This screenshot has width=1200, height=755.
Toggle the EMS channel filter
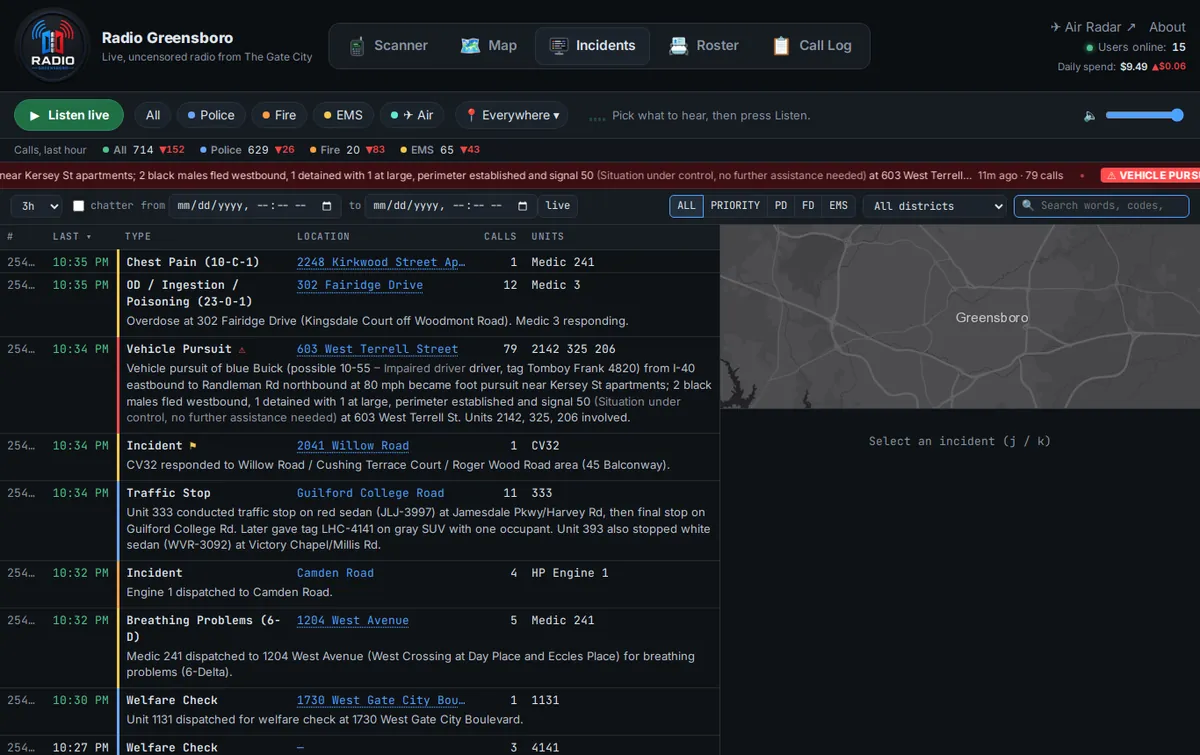[342, 115]
